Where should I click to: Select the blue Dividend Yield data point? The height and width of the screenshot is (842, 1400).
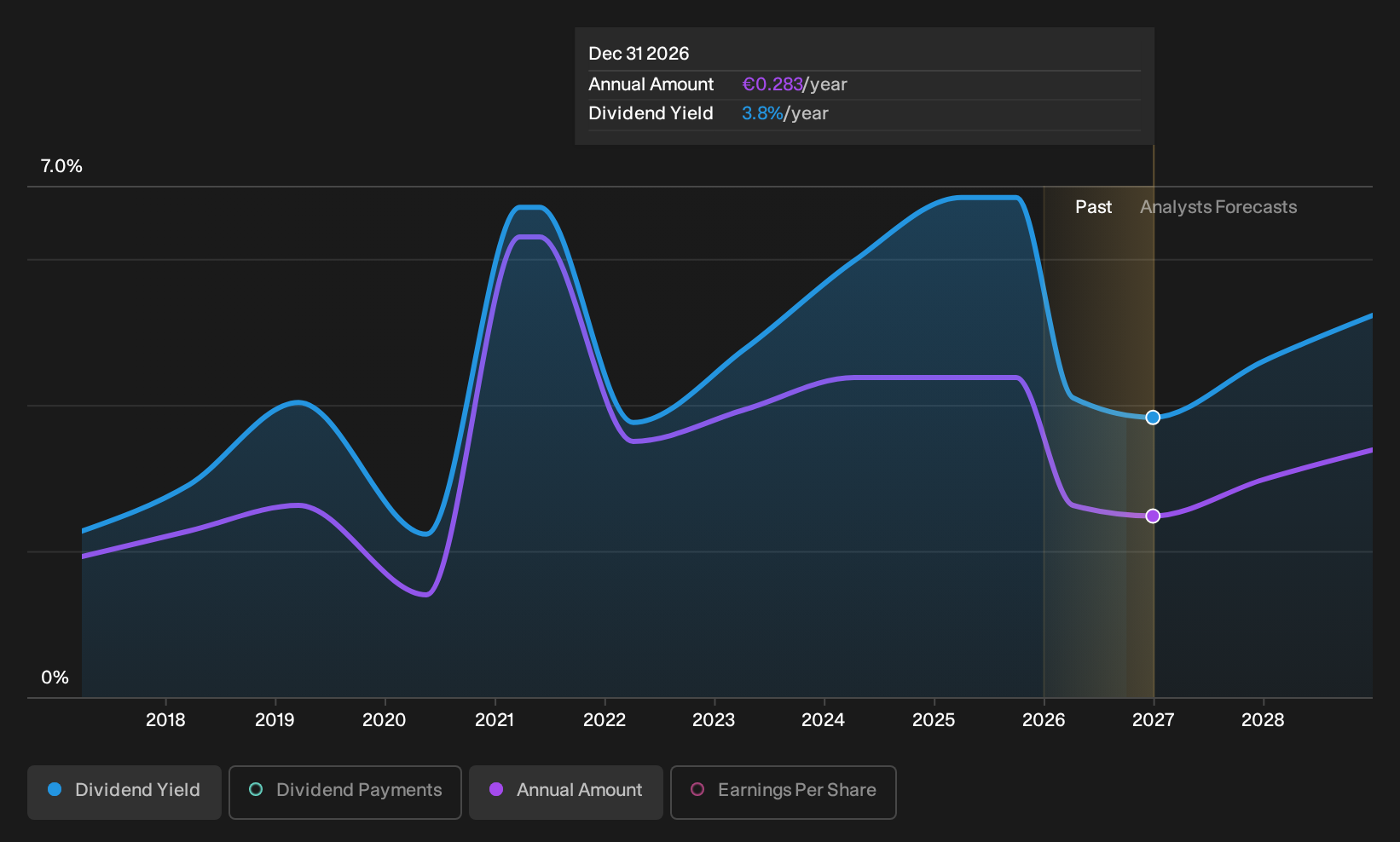tap(1153, 418)
